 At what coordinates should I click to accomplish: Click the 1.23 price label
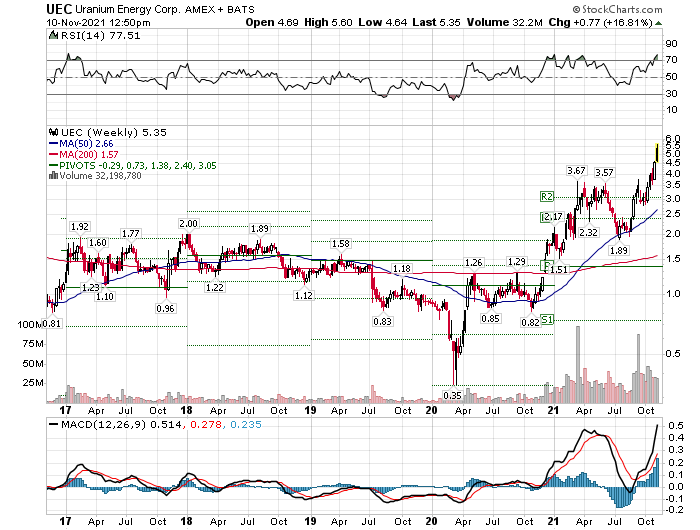click(x=90, y=288)
